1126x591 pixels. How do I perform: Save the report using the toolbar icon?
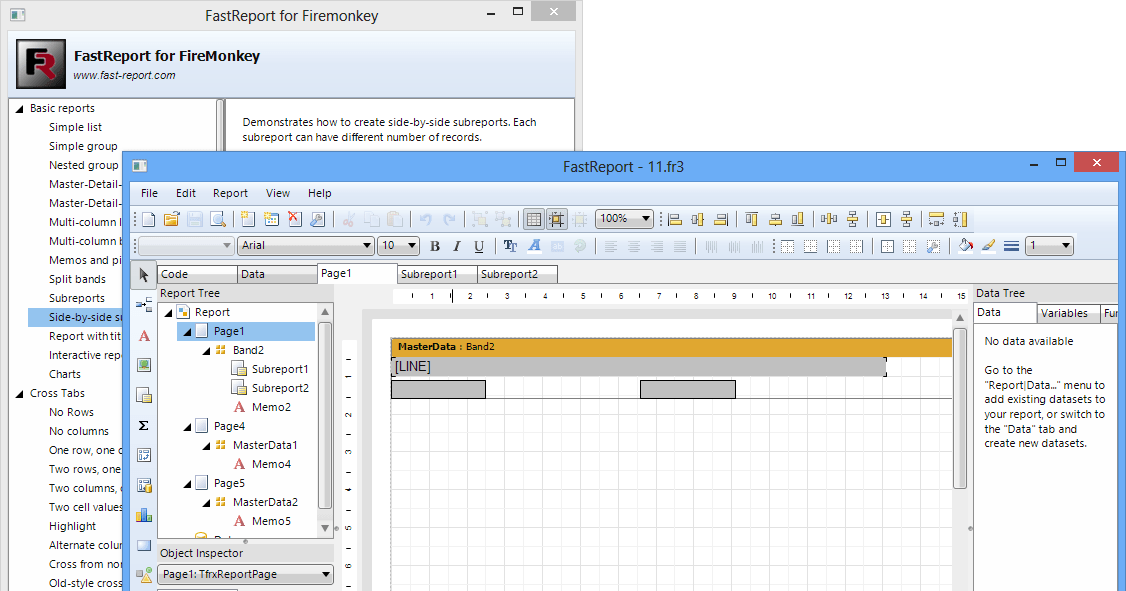(193, 219)
